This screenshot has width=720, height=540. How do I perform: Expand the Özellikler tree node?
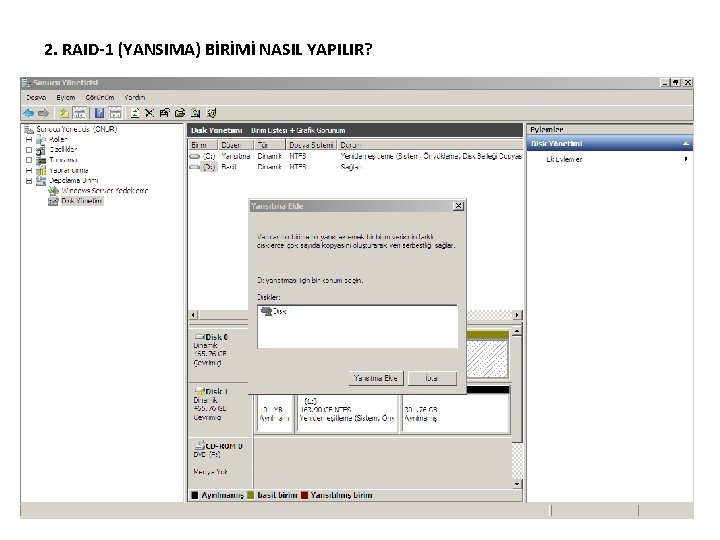click(29, 150)
